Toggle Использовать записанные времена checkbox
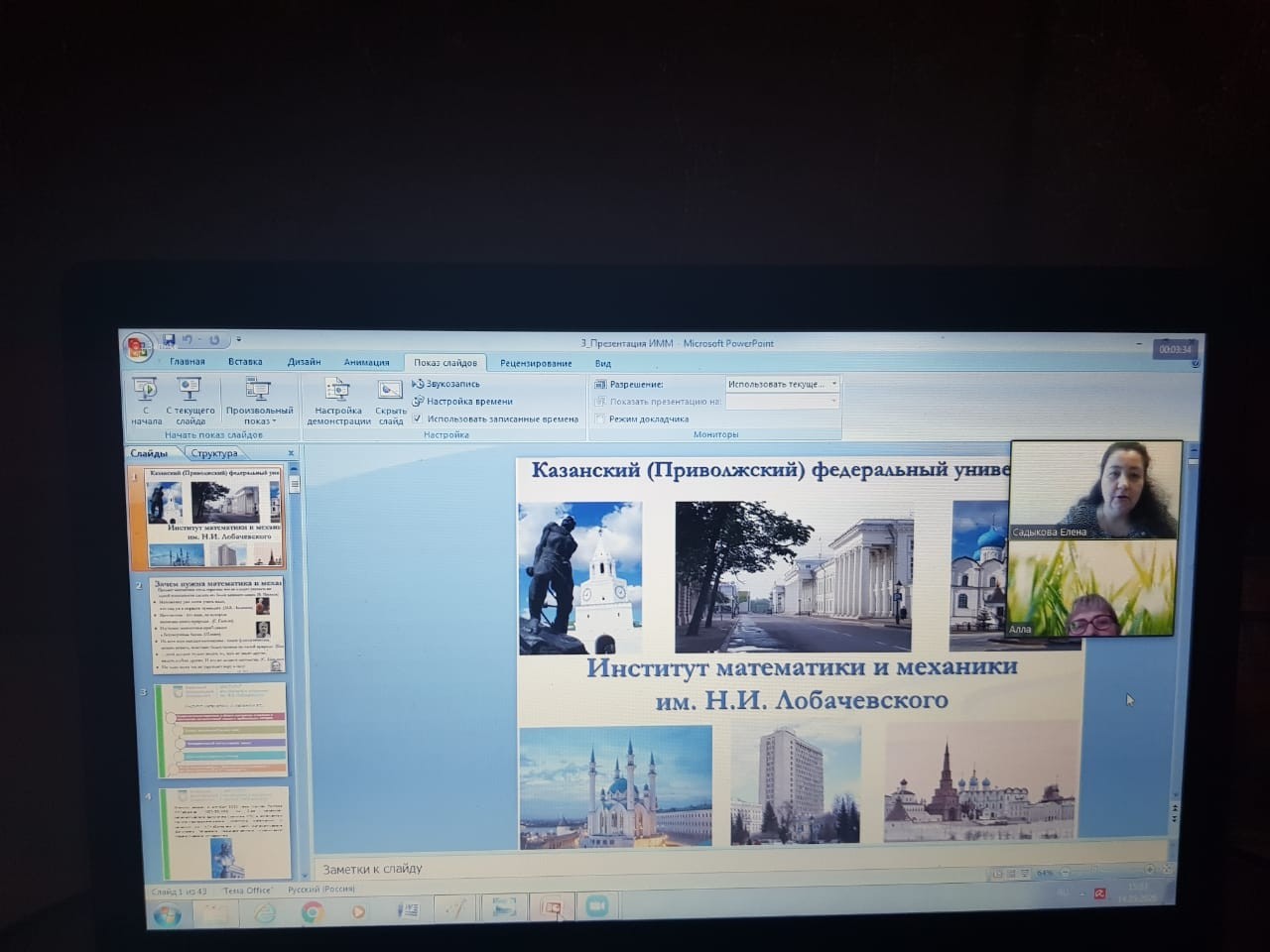This screenshot has height=952, width=1270. click(x=418, y=418)
